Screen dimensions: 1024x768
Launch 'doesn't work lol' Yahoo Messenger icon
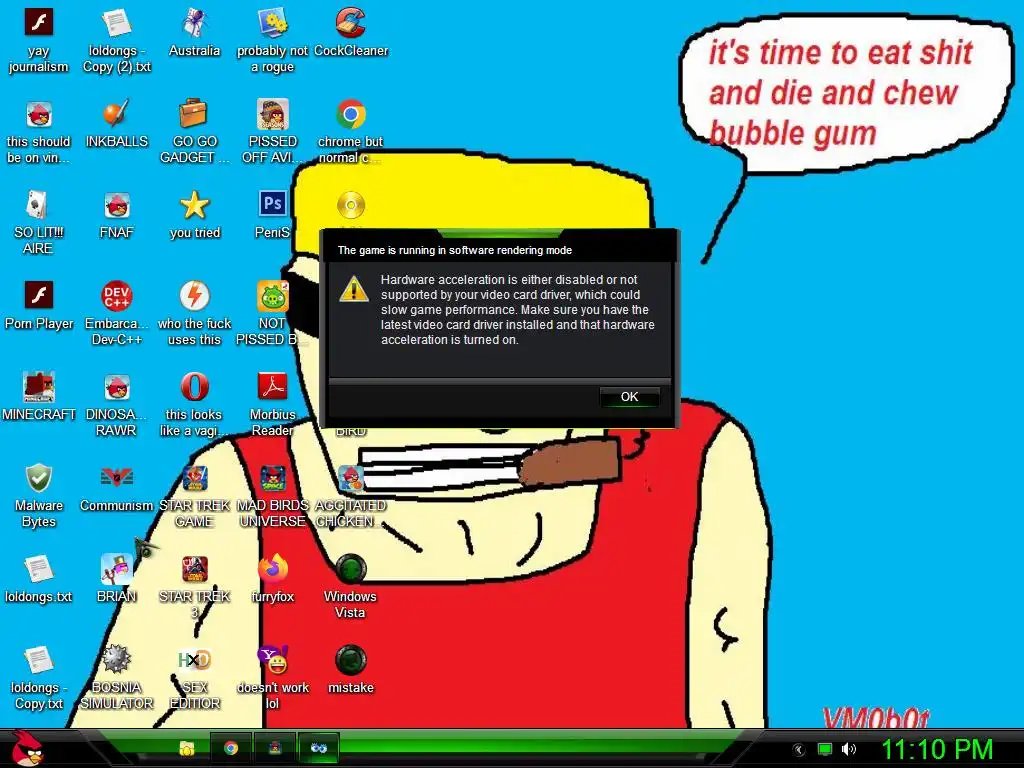click(x=272, y=660)
